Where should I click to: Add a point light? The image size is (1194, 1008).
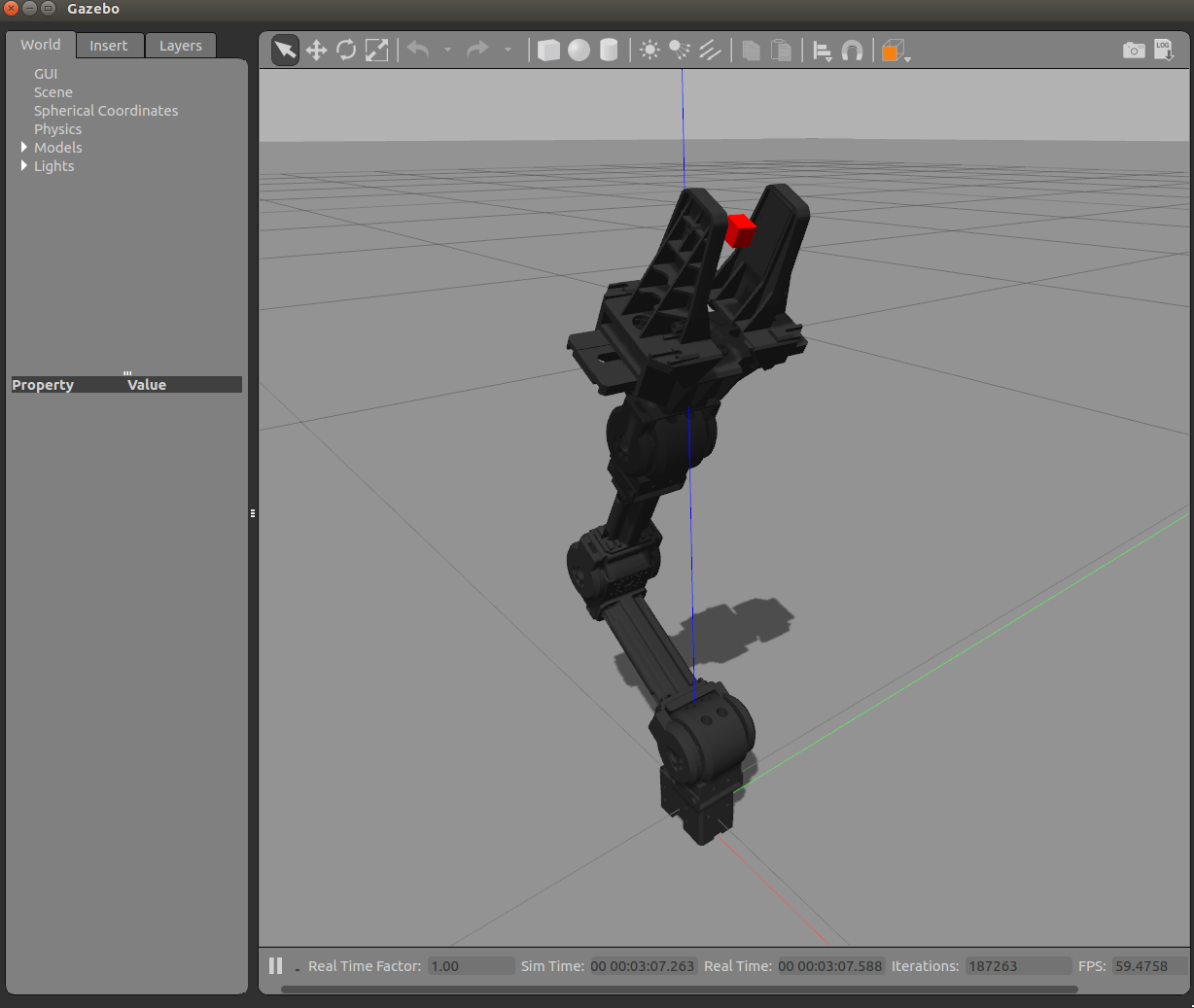pyautogui.click(x=650, y=51)
